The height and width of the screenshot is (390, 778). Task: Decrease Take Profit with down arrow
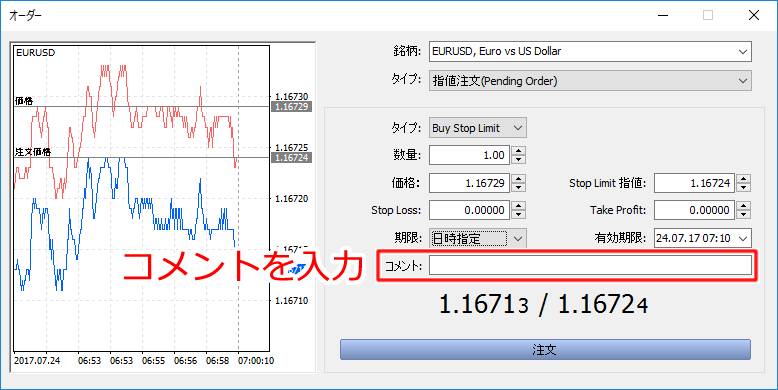coord(743,215)
